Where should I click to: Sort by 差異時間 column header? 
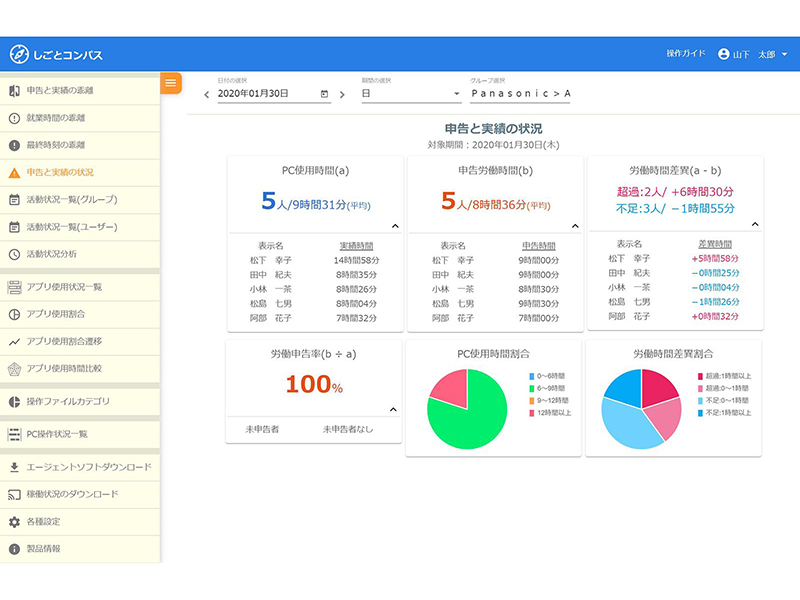point(715,244)
